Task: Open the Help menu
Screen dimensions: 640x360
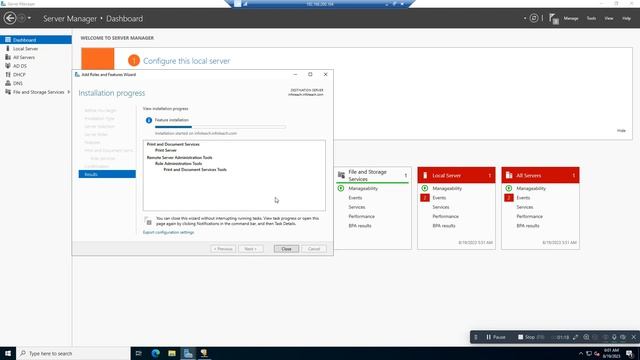Action: pos(626,18)
